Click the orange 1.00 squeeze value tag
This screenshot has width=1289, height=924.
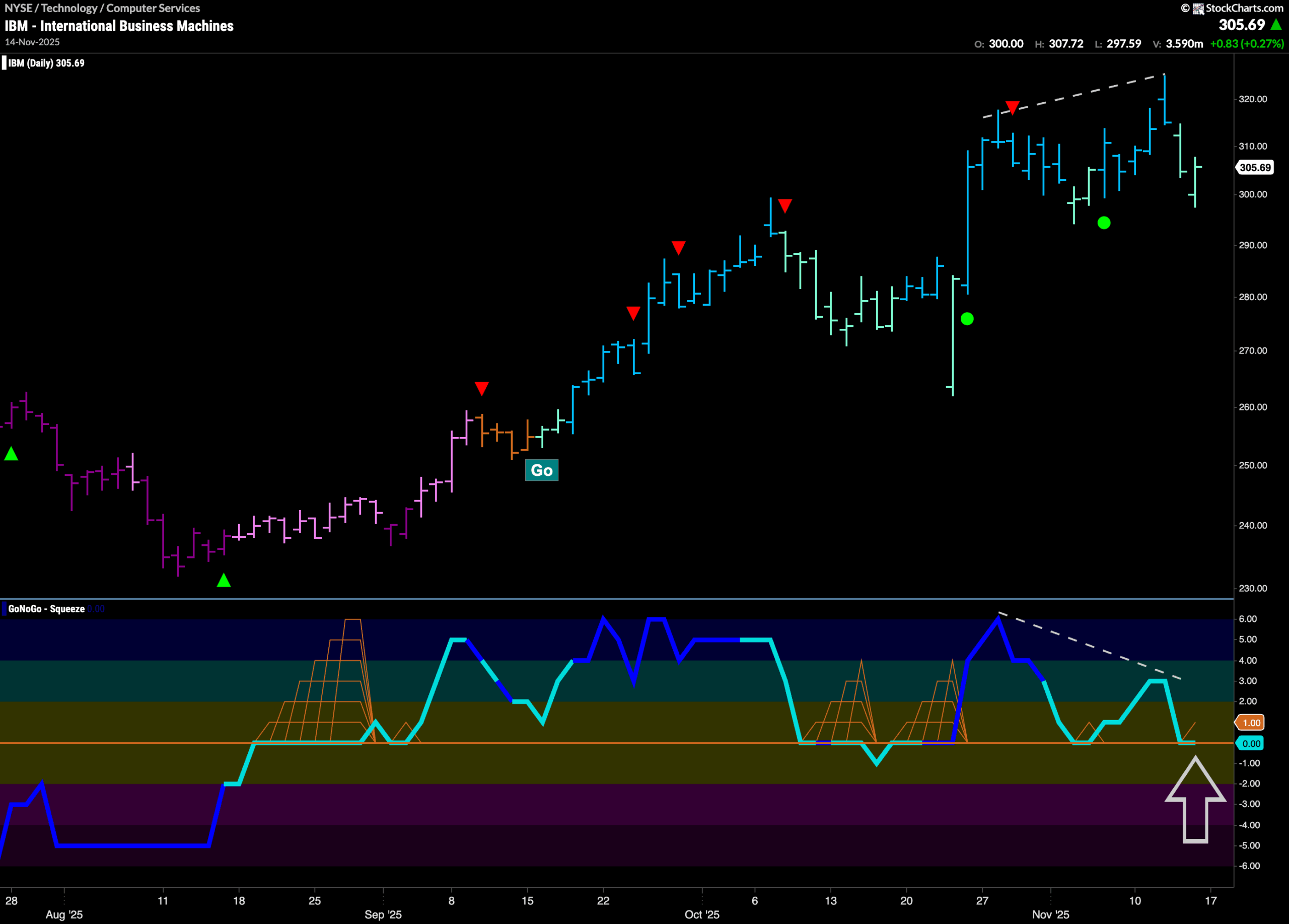click(1251, 723)
